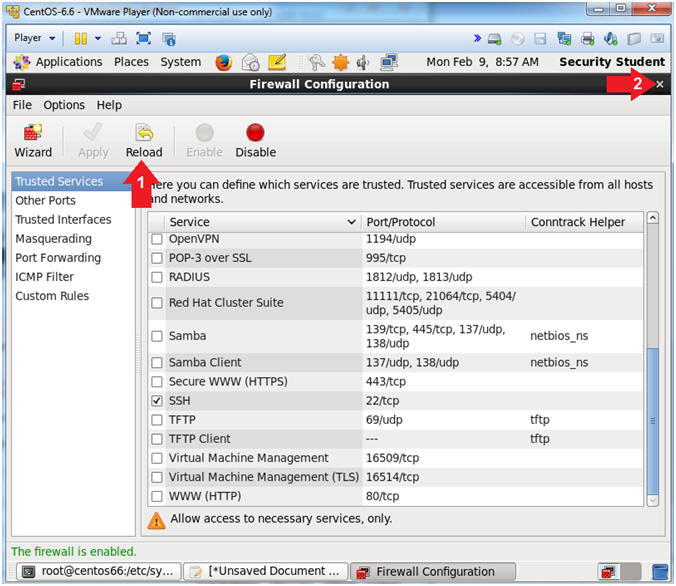
Task: Uncheck the SSH service checkbox
Action: [157, 401]
